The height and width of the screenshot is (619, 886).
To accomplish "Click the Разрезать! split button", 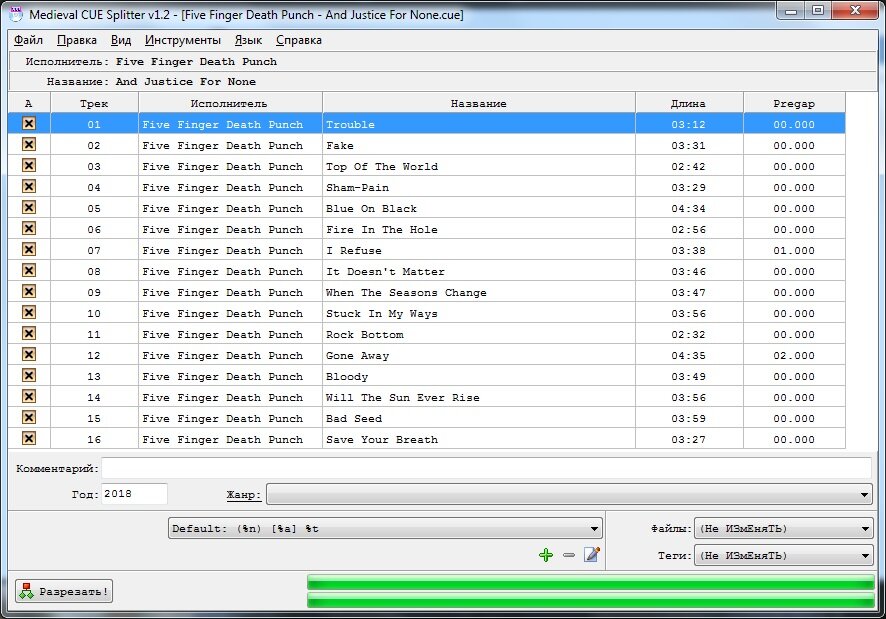I will point(64,591).
